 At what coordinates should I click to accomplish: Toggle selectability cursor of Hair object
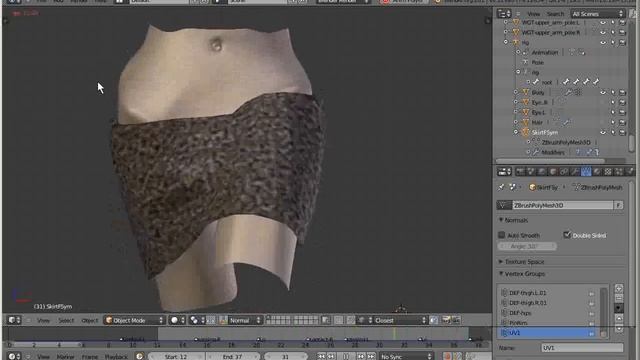click(613, 122)
